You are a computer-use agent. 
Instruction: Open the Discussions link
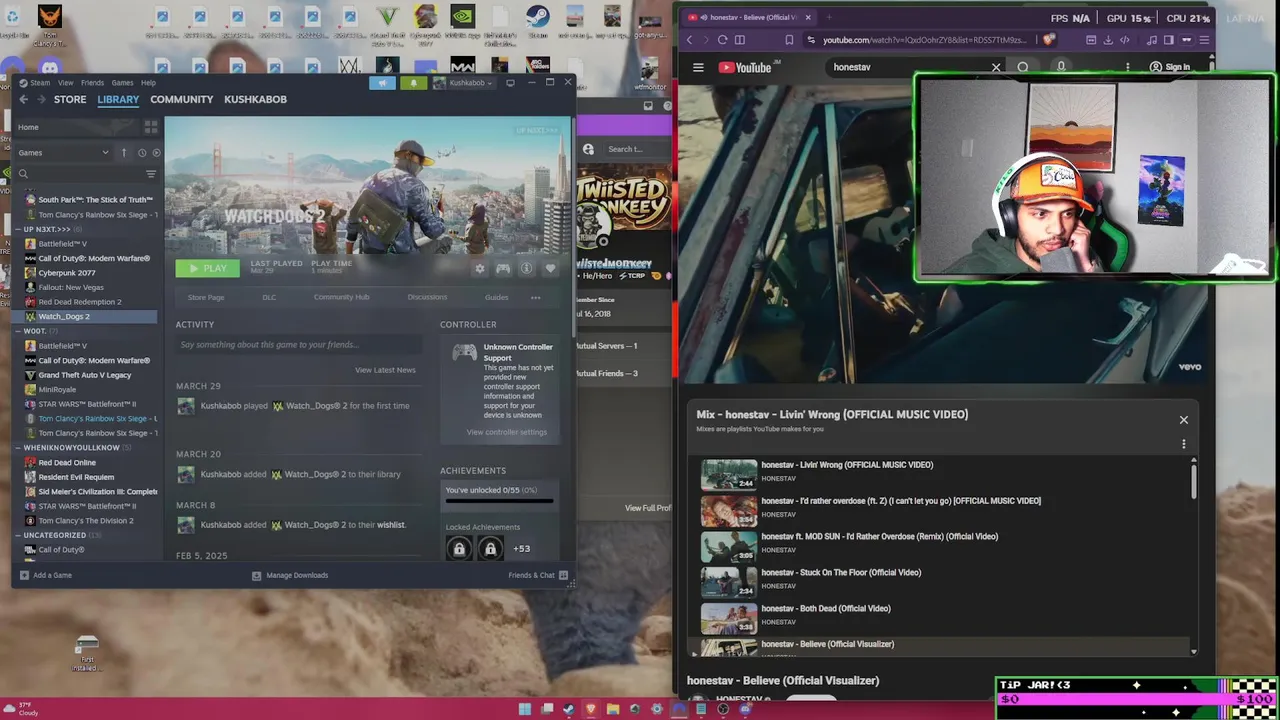[427, 297]
